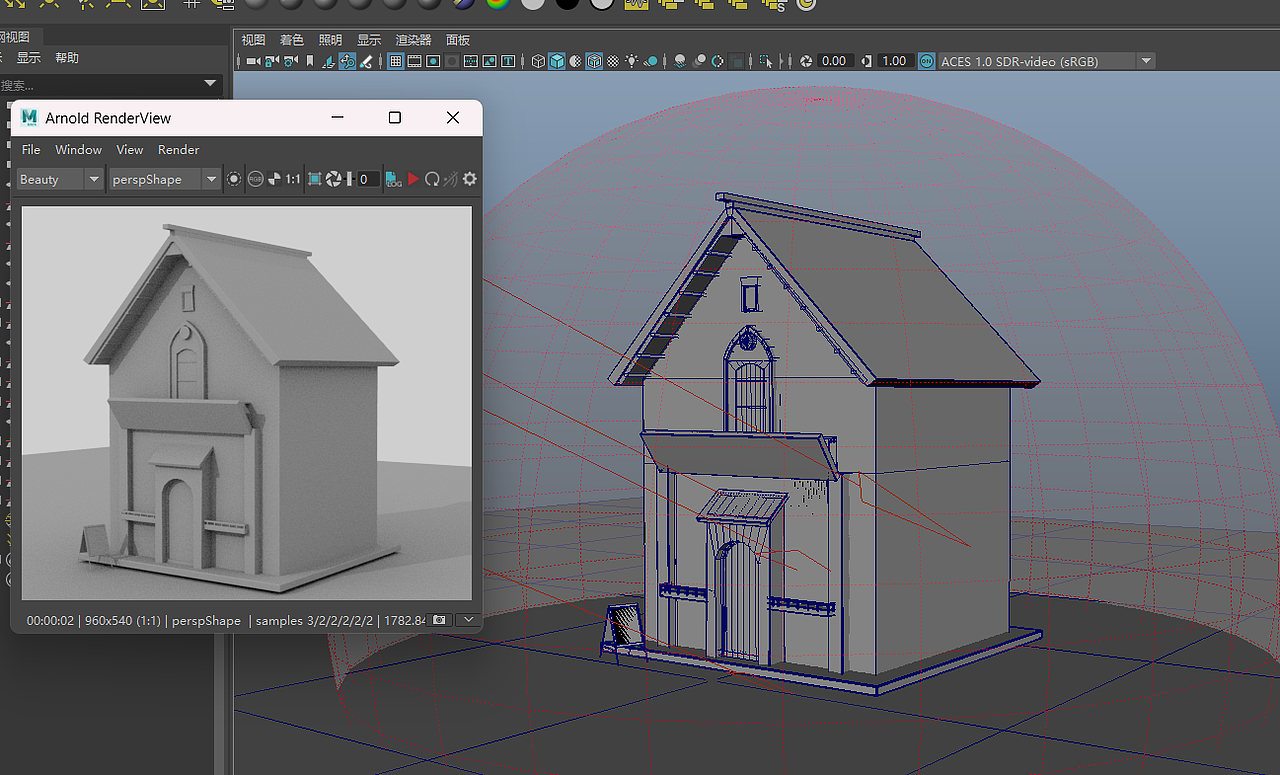Enable the crop region tool

(315, 179)
